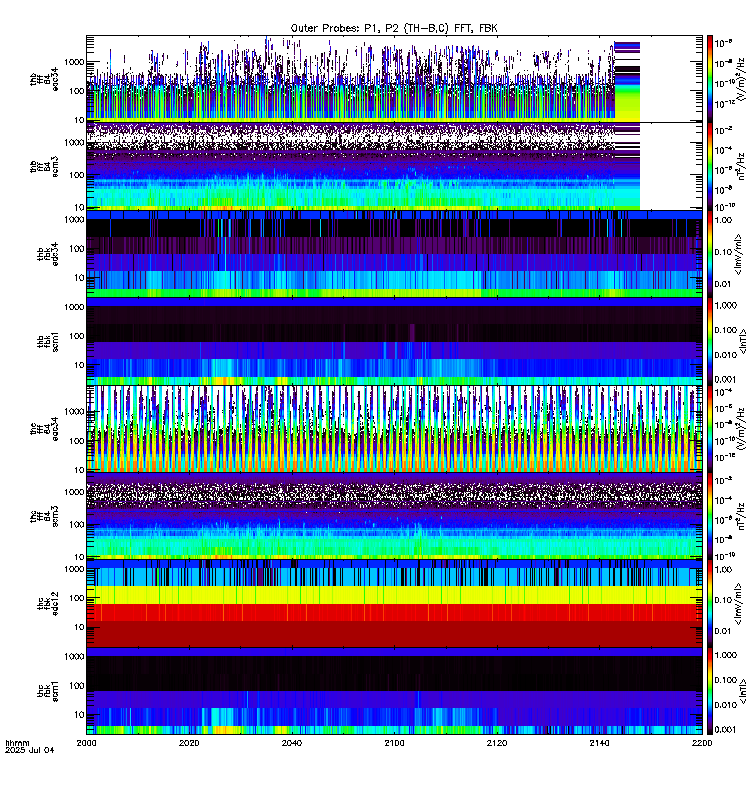This screenshot has width=750, height=800.
Task: Click inside the thb eac34 FFT spectrogram panel
Action: point(394,79)
